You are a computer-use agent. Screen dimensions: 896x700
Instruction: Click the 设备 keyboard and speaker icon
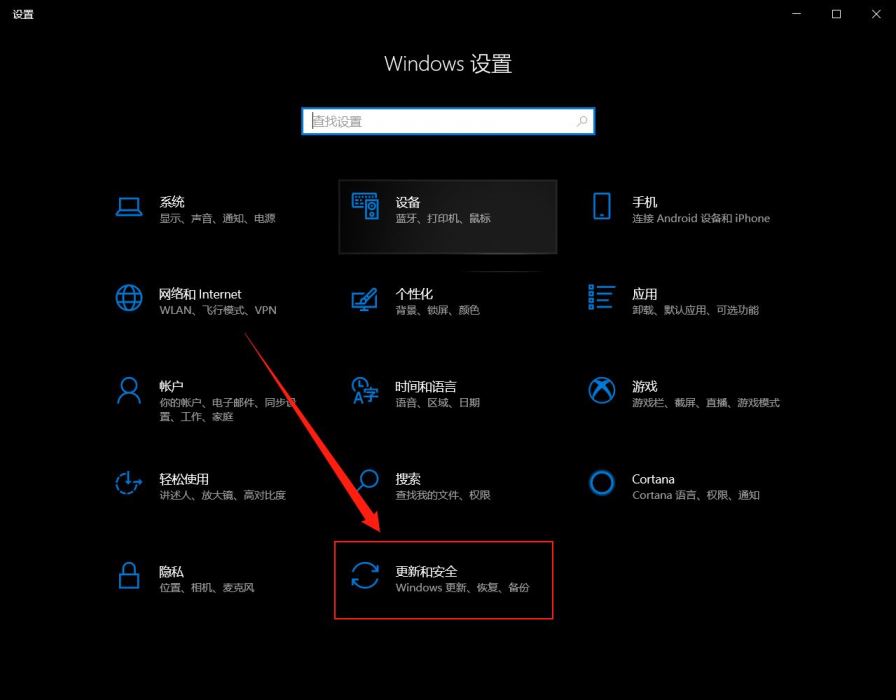coord(366,206)
